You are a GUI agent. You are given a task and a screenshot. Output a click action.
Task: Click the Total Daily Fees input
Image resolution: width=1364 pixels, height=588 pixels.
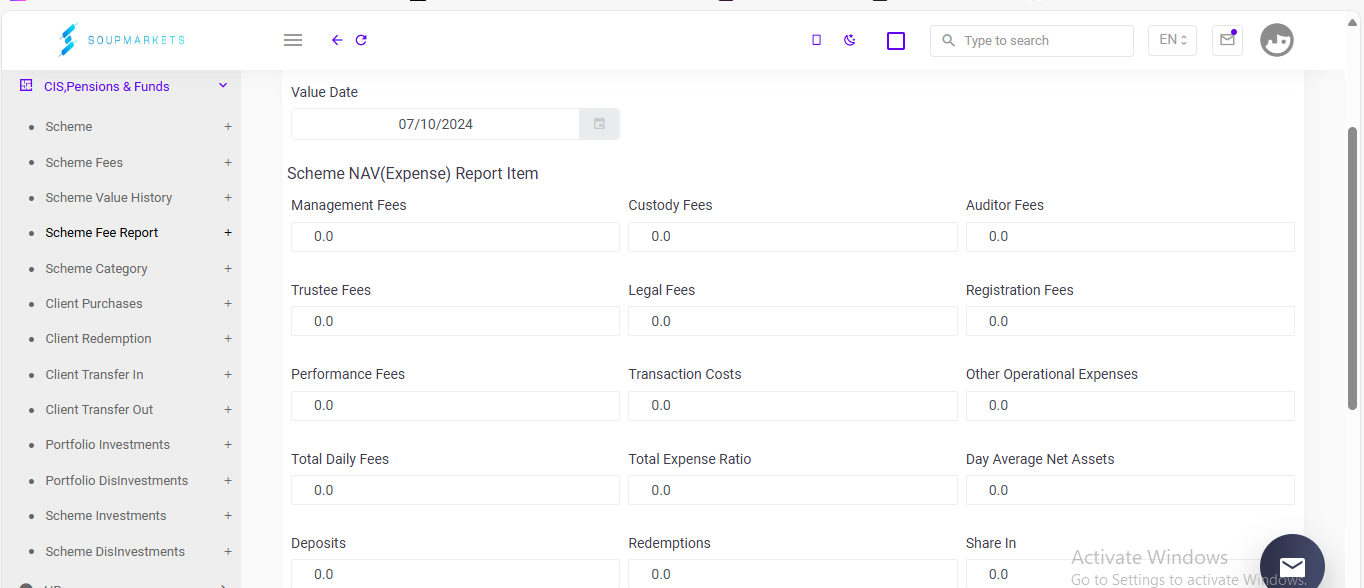[455, 490]
